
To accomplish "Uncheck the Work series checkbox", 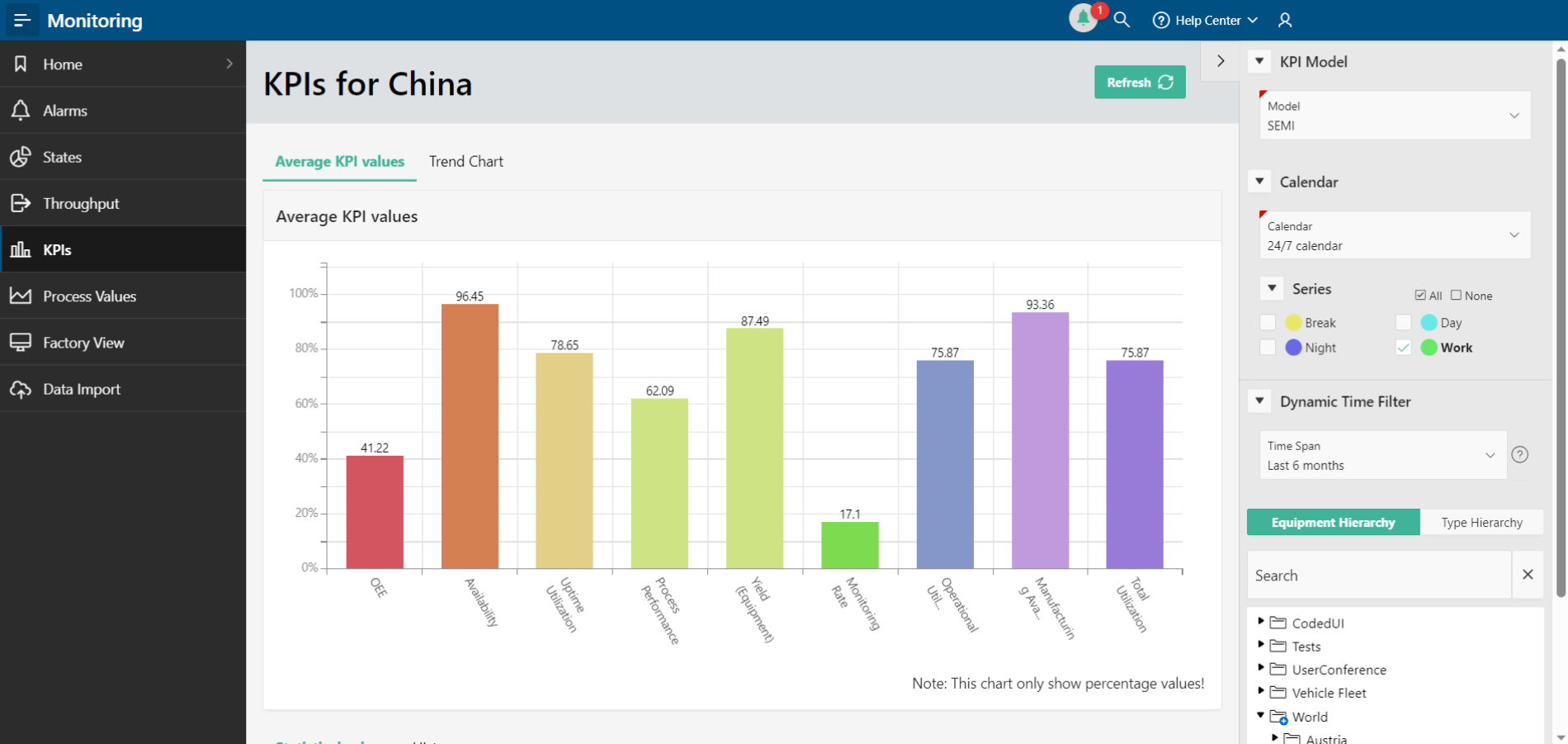I will 1403,347.
